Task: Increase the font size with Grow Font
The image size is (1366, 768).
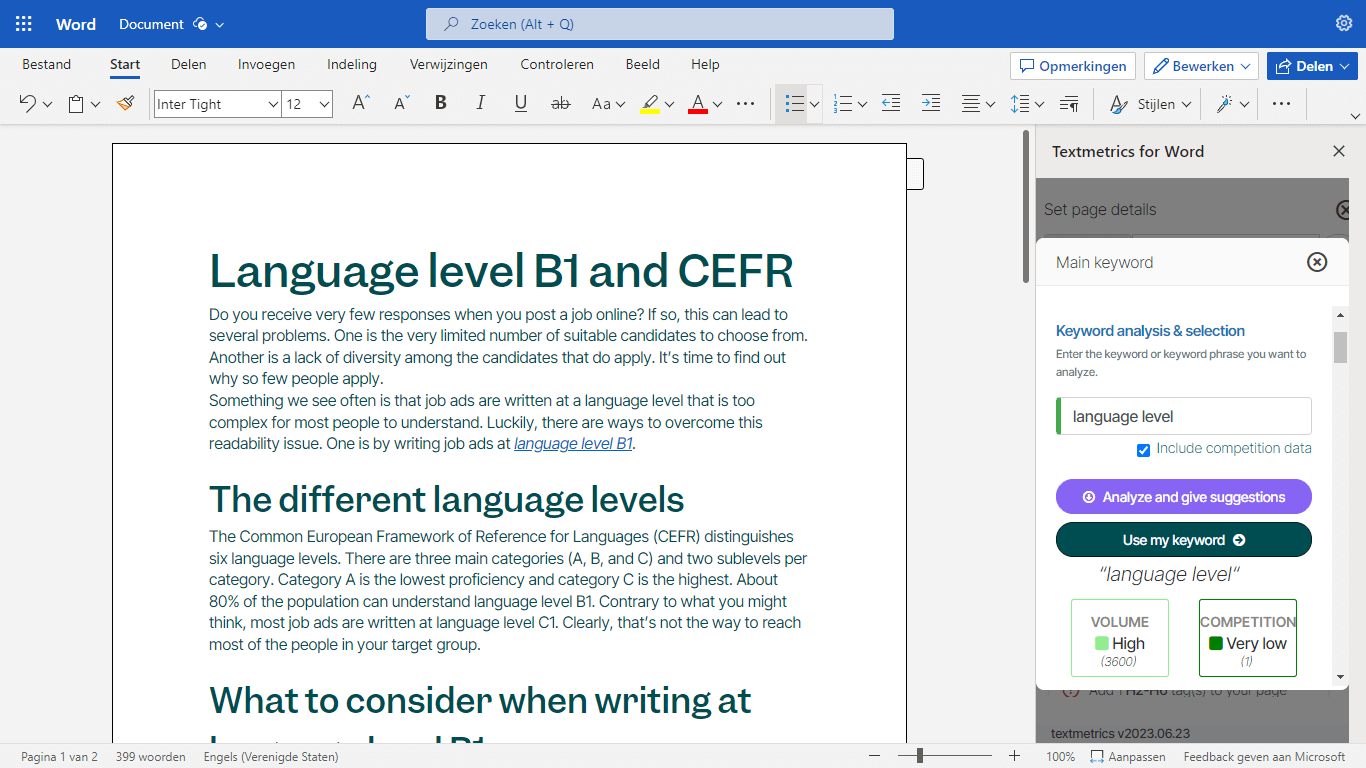Action: [x=360, y=103]
